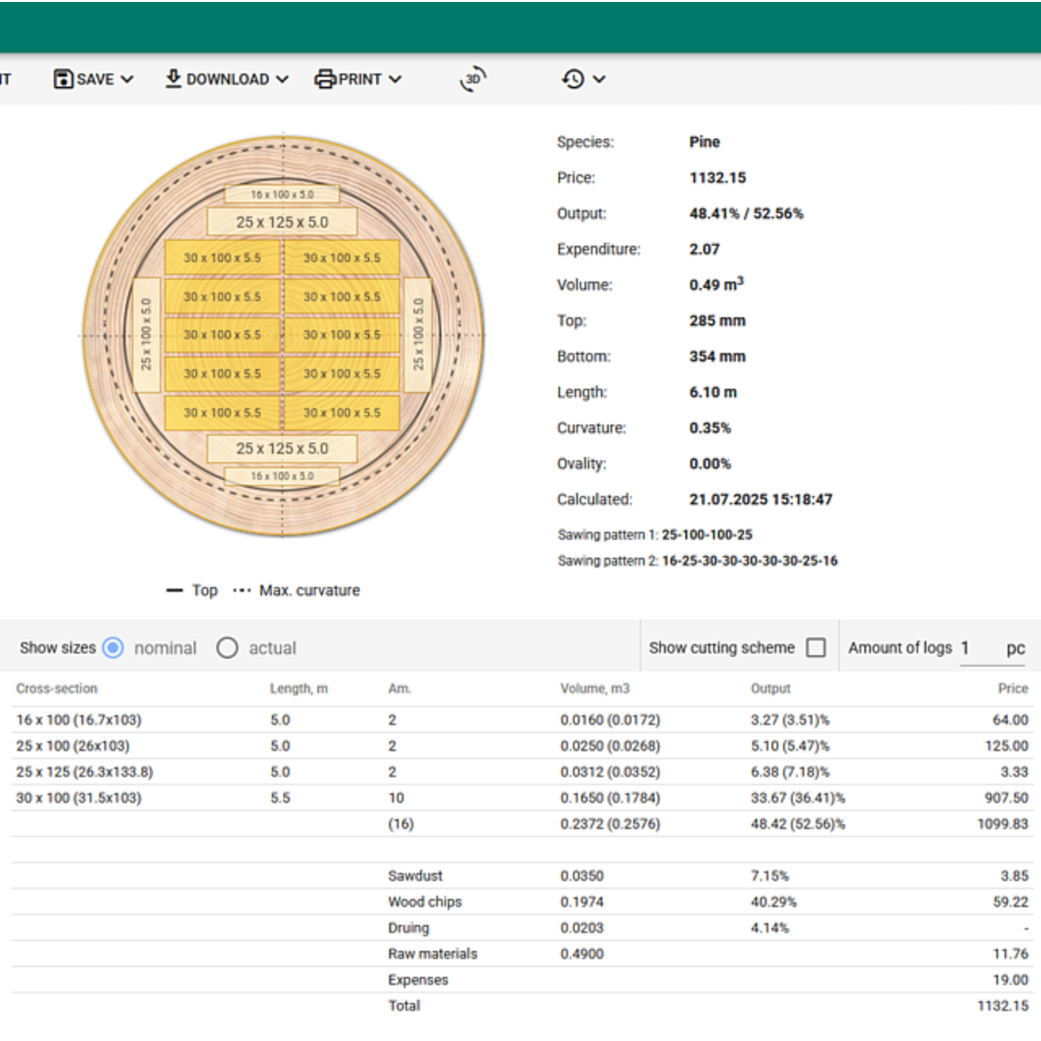The height and width of the screenshot is (1041, 1041).
Task: Click the Volume, m3 column header
Action: coord(594,689)
